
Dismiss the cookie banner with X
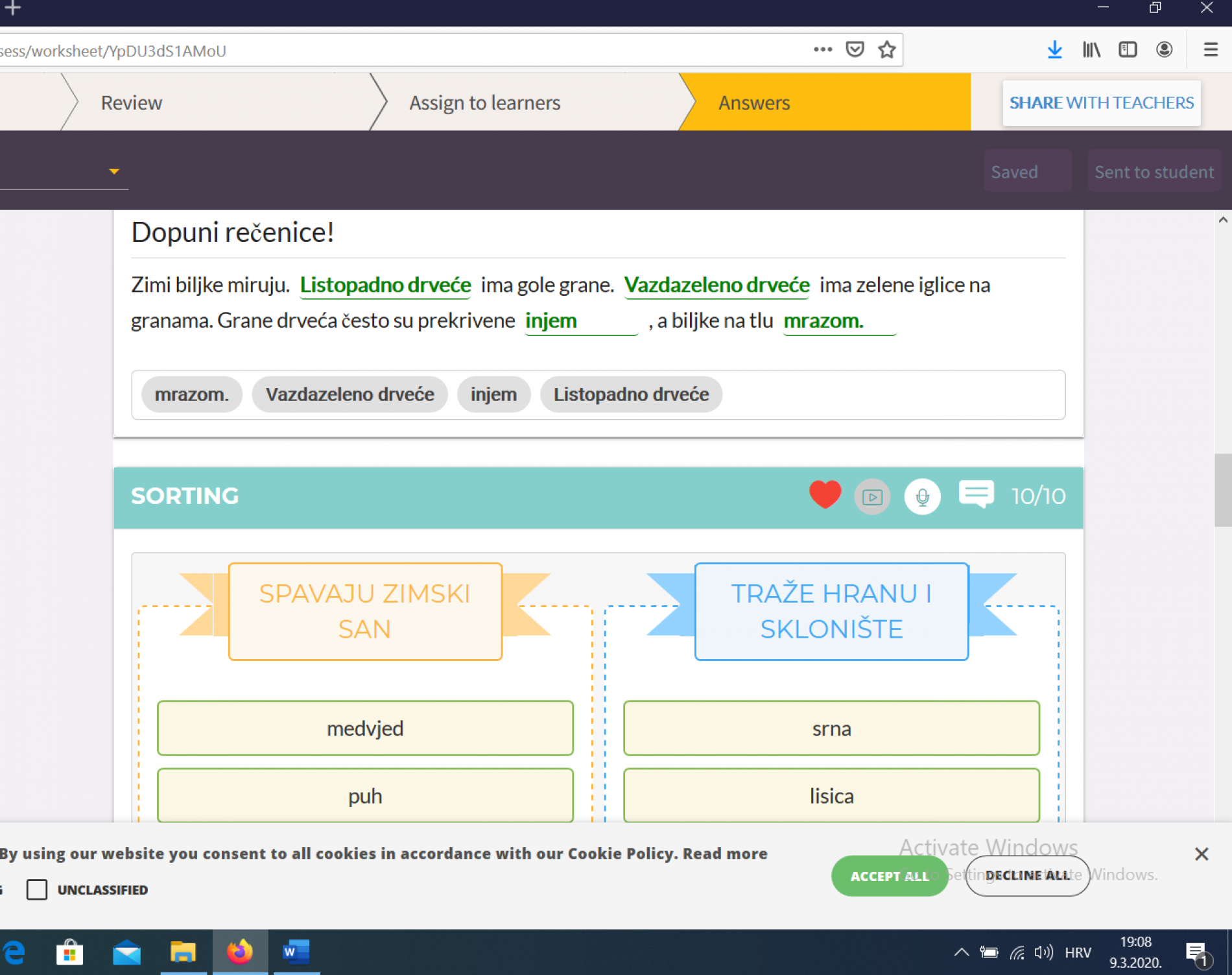coord(1201,854)
